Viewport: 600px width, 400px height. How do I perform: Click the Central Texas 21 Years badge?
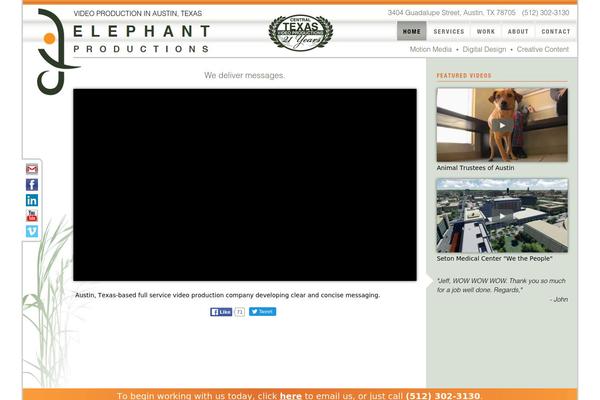[301, 33]
